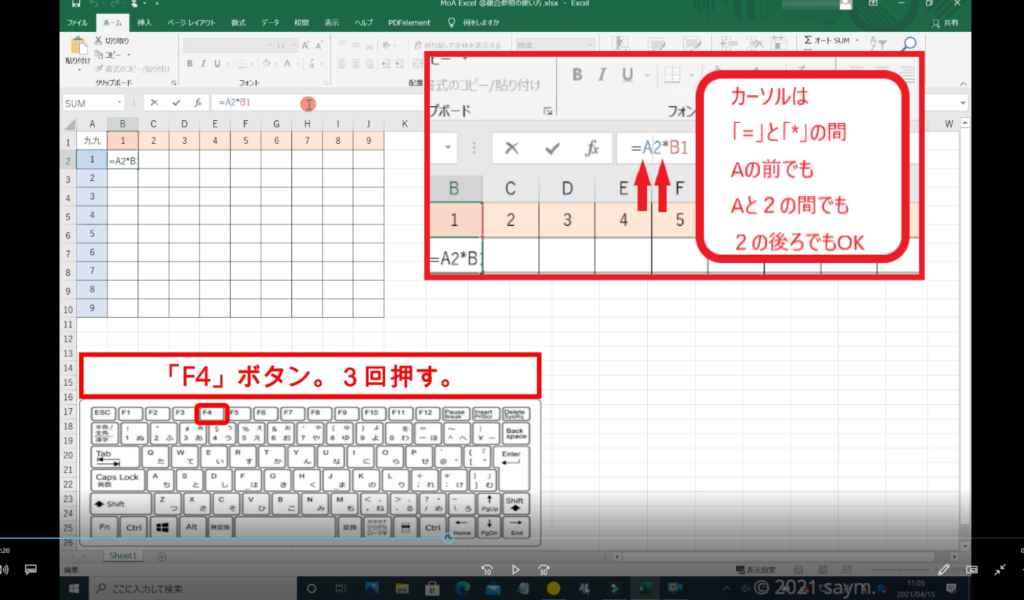
Task: Play the video with the play button
Action: pos(515,570)
